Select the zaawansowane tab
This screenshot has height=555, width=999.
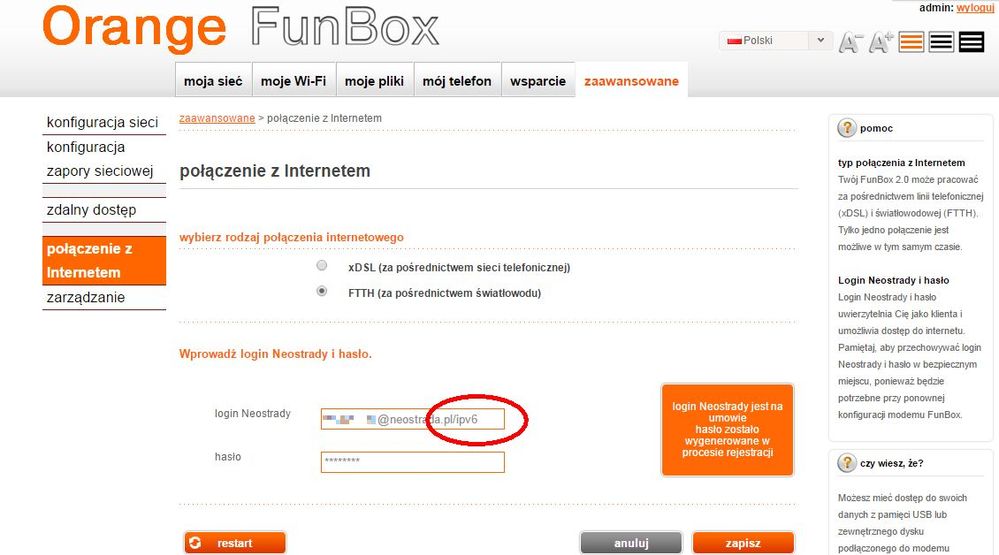[631, 80]
